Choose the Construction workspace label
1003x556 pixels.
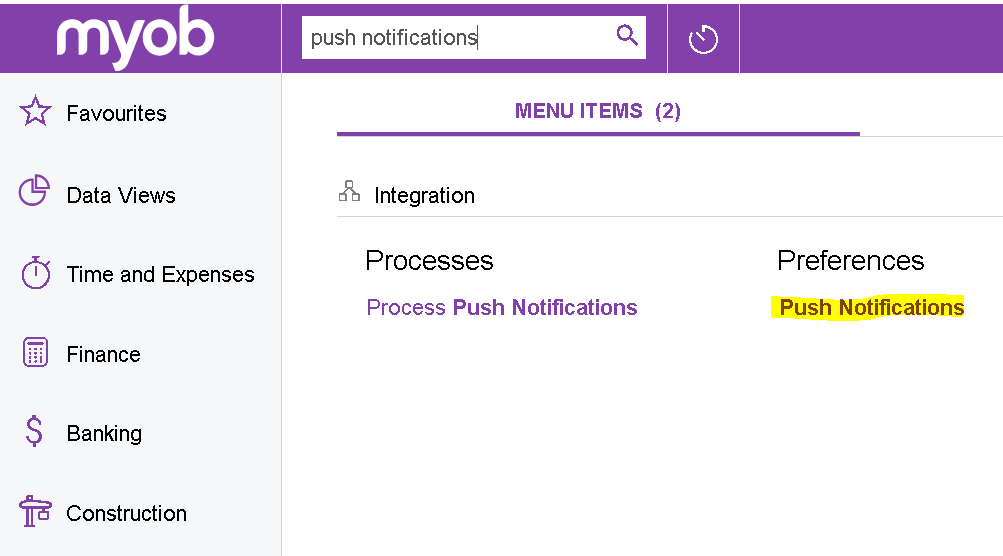pyautogui.click(x=126, y=514)
